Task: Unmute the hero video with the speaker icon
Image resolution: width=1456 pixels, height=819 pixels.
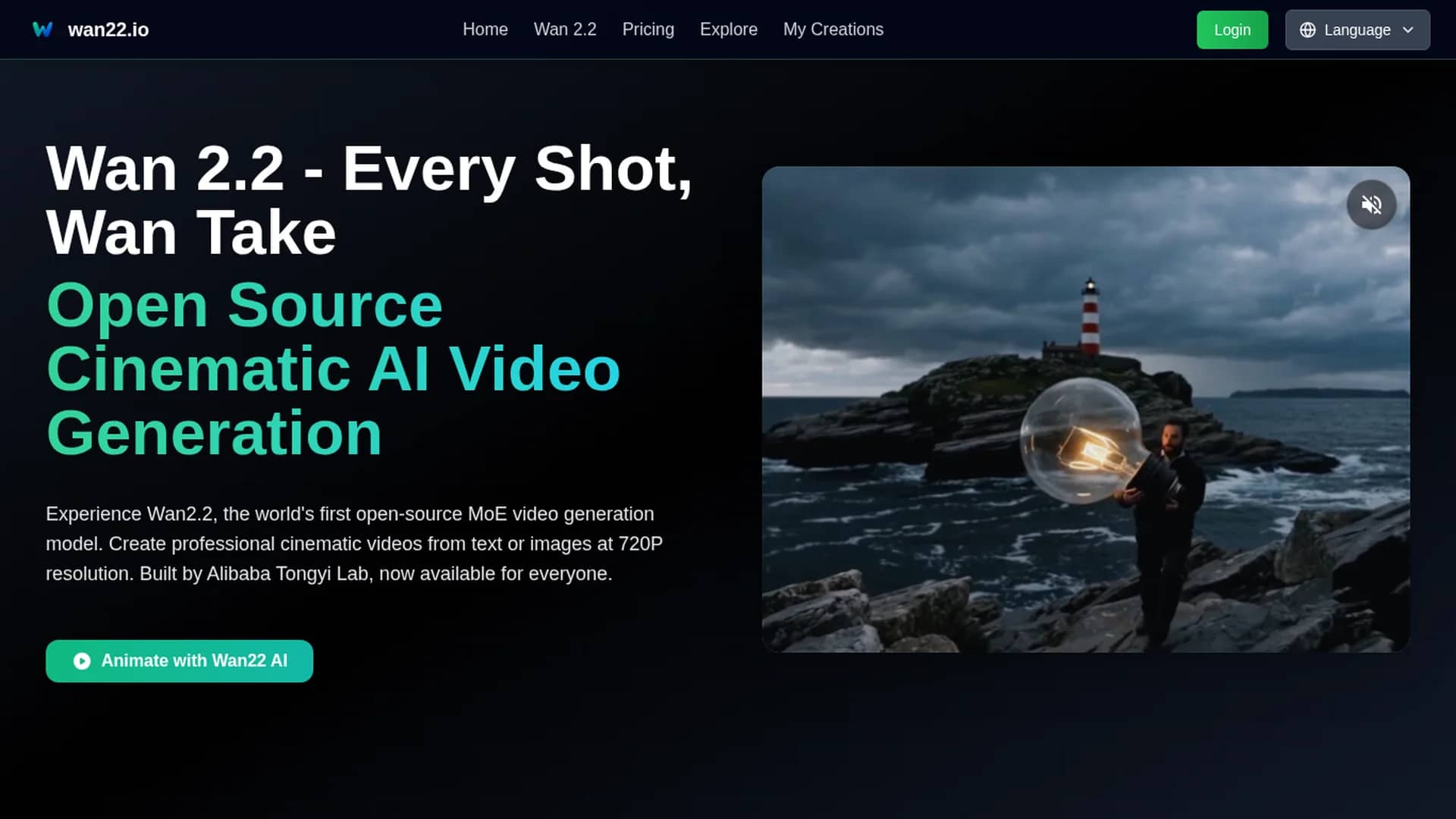Action: tap(1371, 205)
